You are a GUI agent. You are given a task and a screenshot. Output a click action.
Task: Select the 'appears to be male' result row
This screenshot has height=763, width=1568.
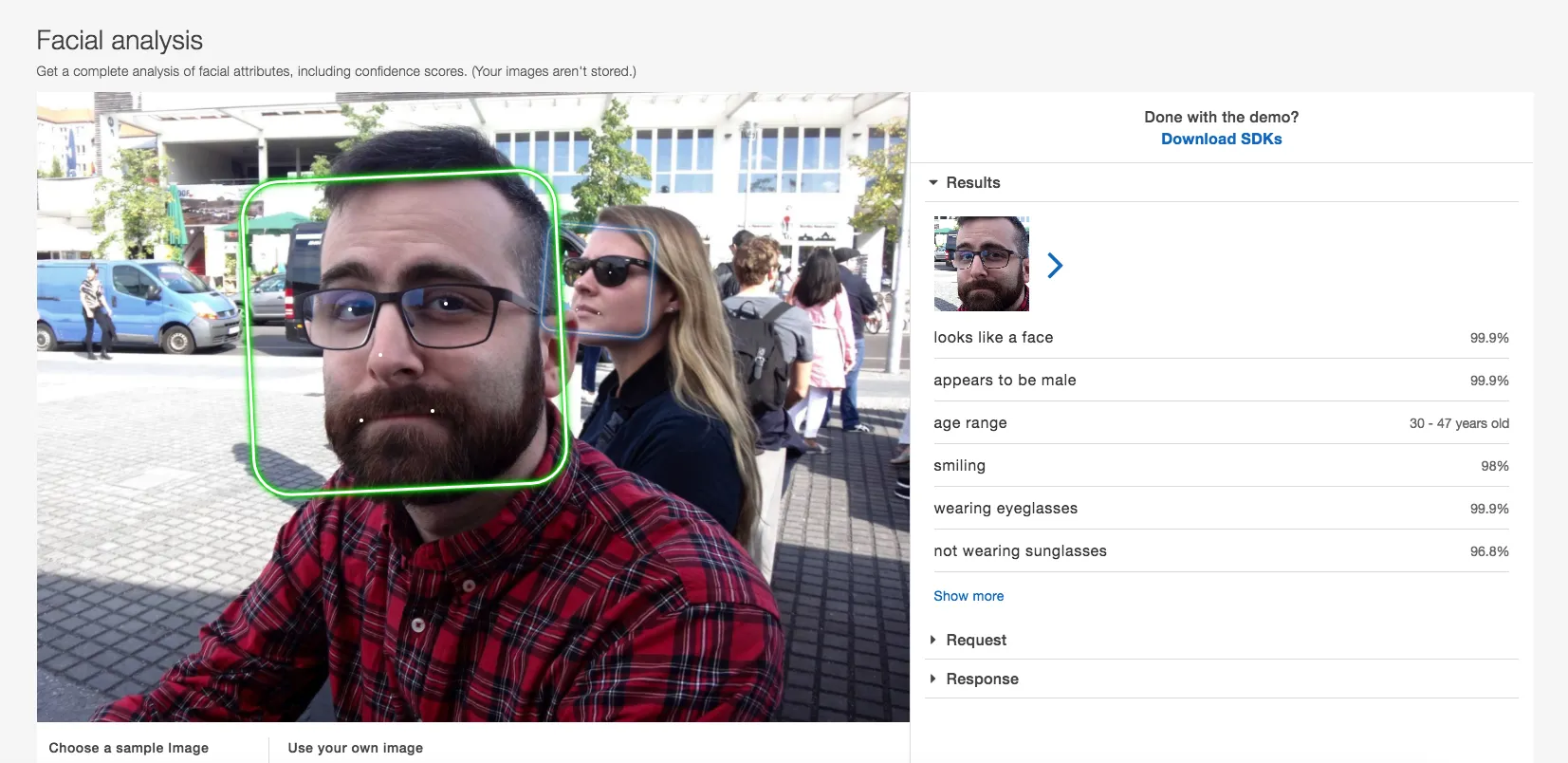pos(1220,381)
